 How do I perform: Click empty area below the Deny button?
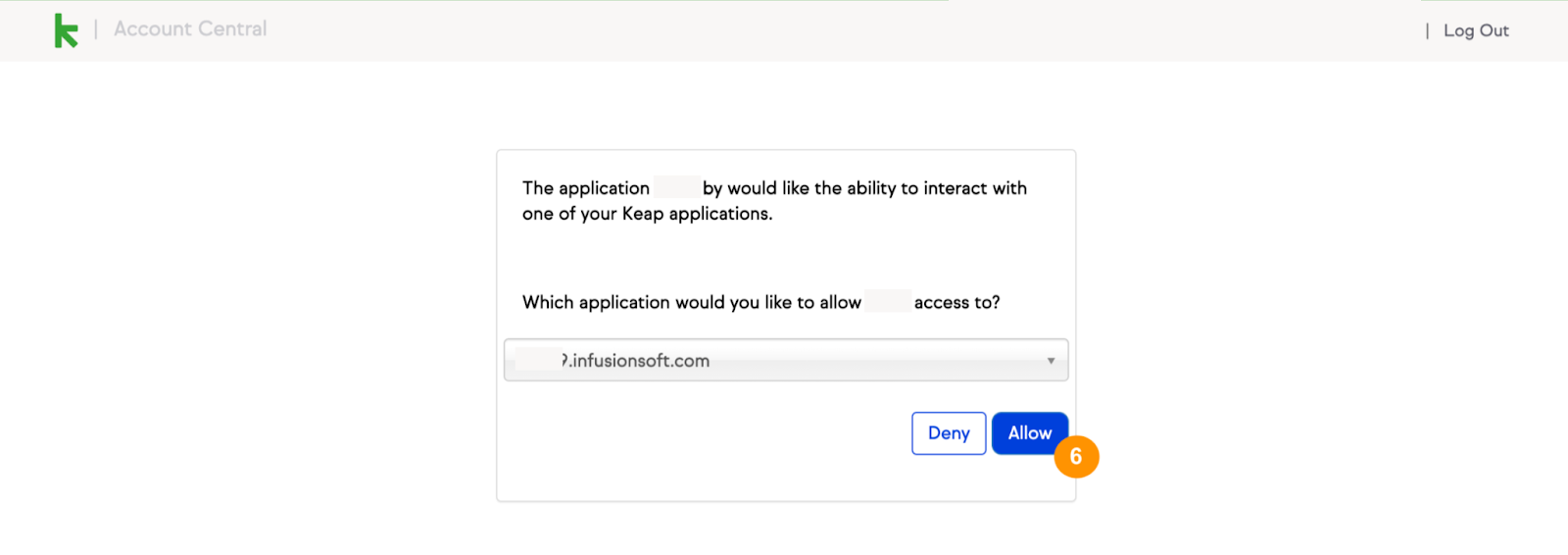tap(949, 479)
